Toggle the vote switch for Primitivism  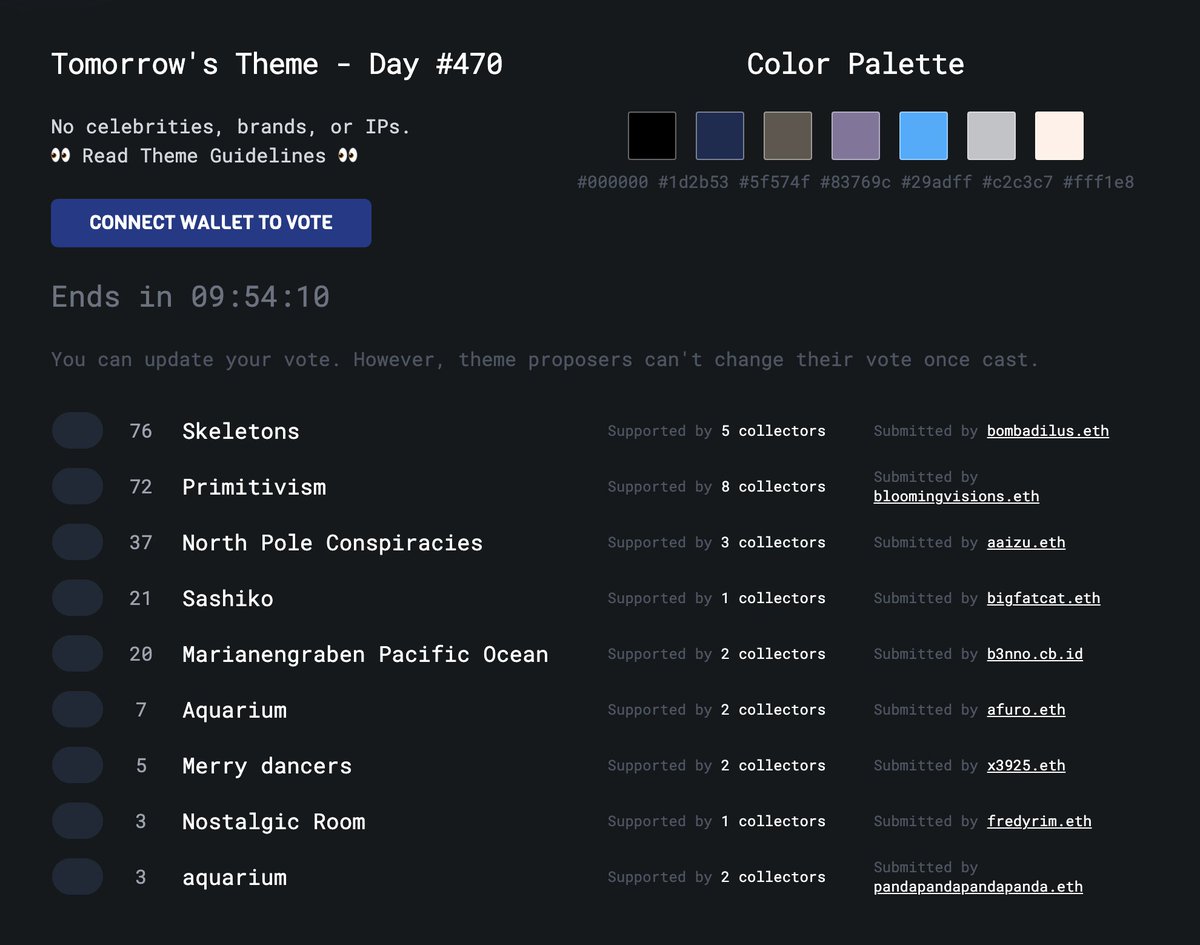[77, 487]
